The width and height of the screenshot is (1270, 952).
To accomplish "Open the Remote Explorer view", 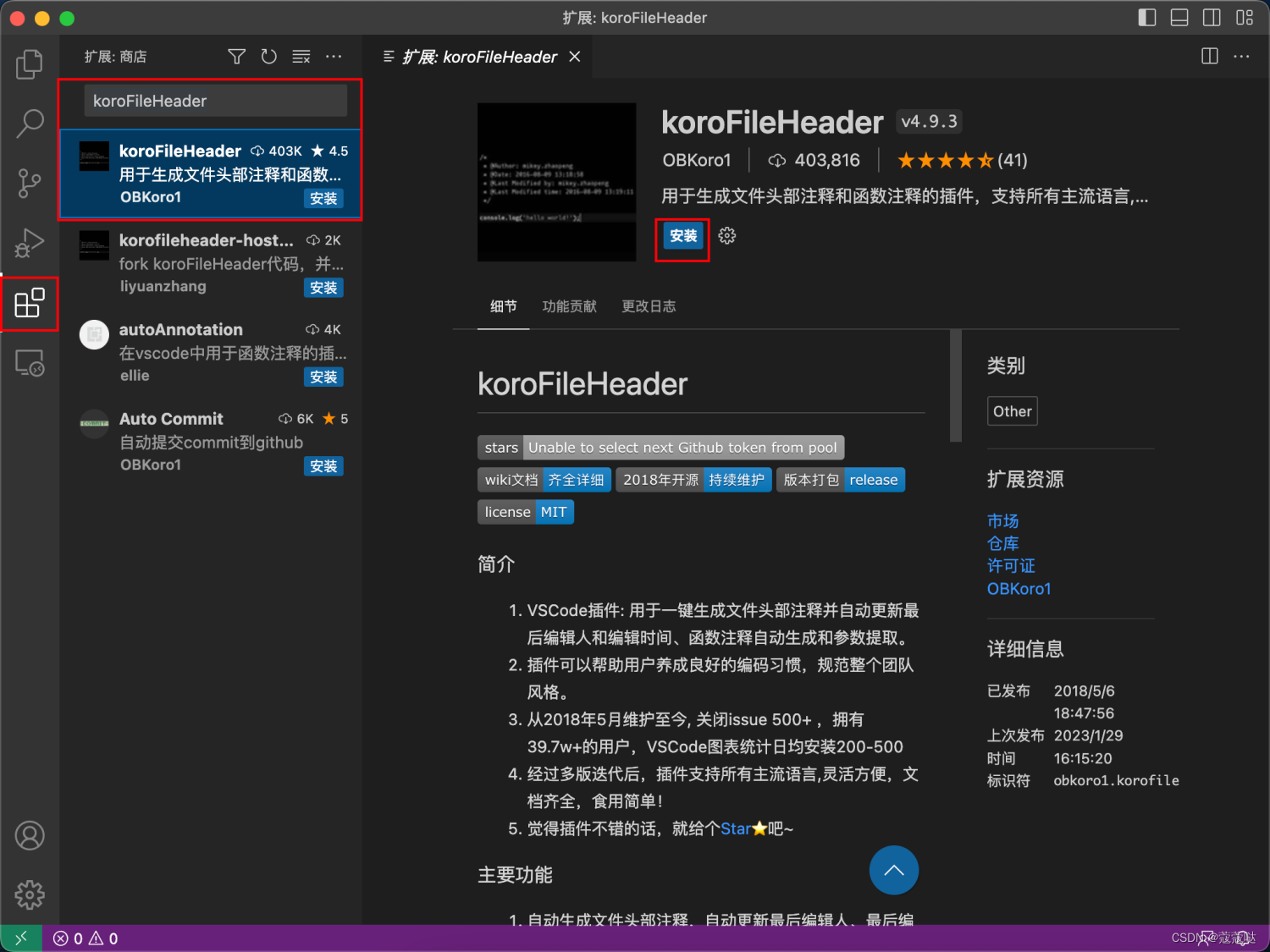I will [30, 363].
